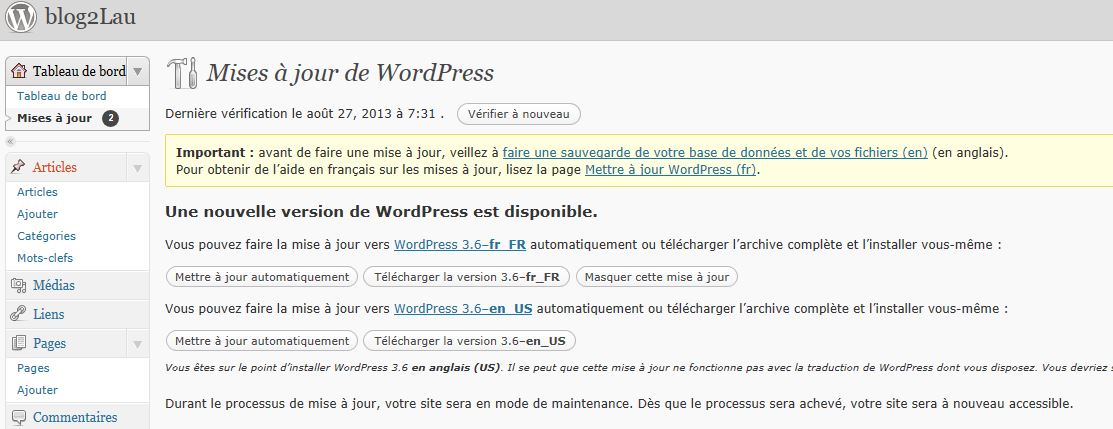Image resolution: width=1113 pixels, height=429 pixels.
Task: Click Mettre à jour automatiquement for en_US
Action: tap(262, 341)
